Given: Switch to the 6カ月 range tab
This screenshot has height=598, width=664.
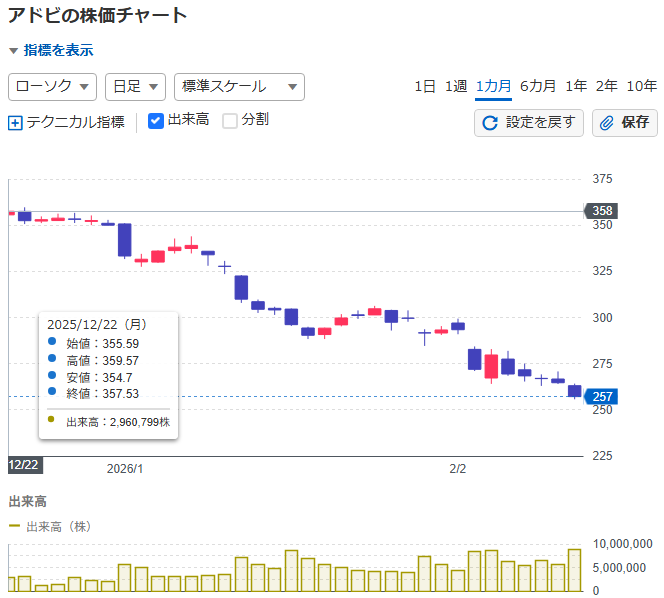Looking at the screenshot, I should point(538,86).
